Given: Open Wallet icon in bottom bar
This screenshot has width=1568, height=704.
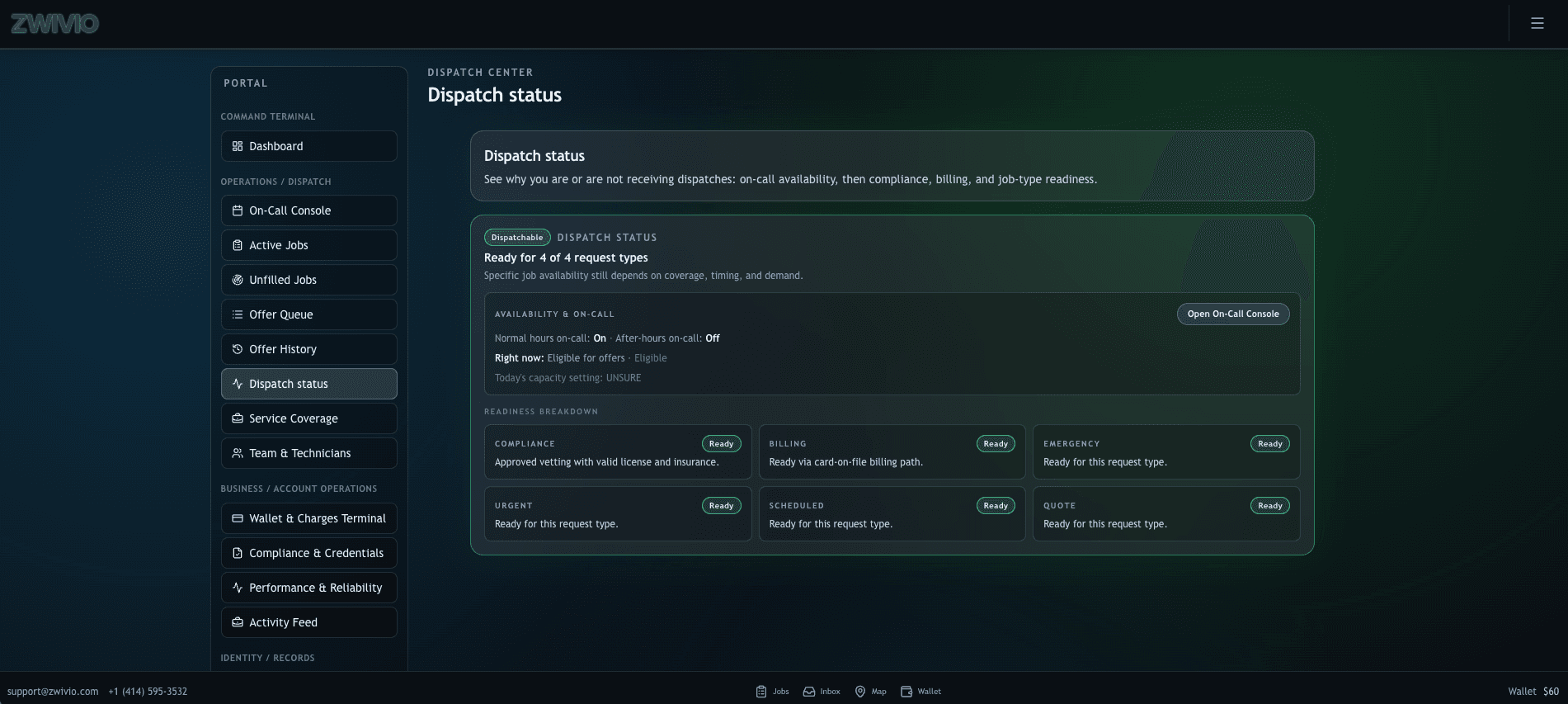Looking at the screenshot, I should pos(906,692).
